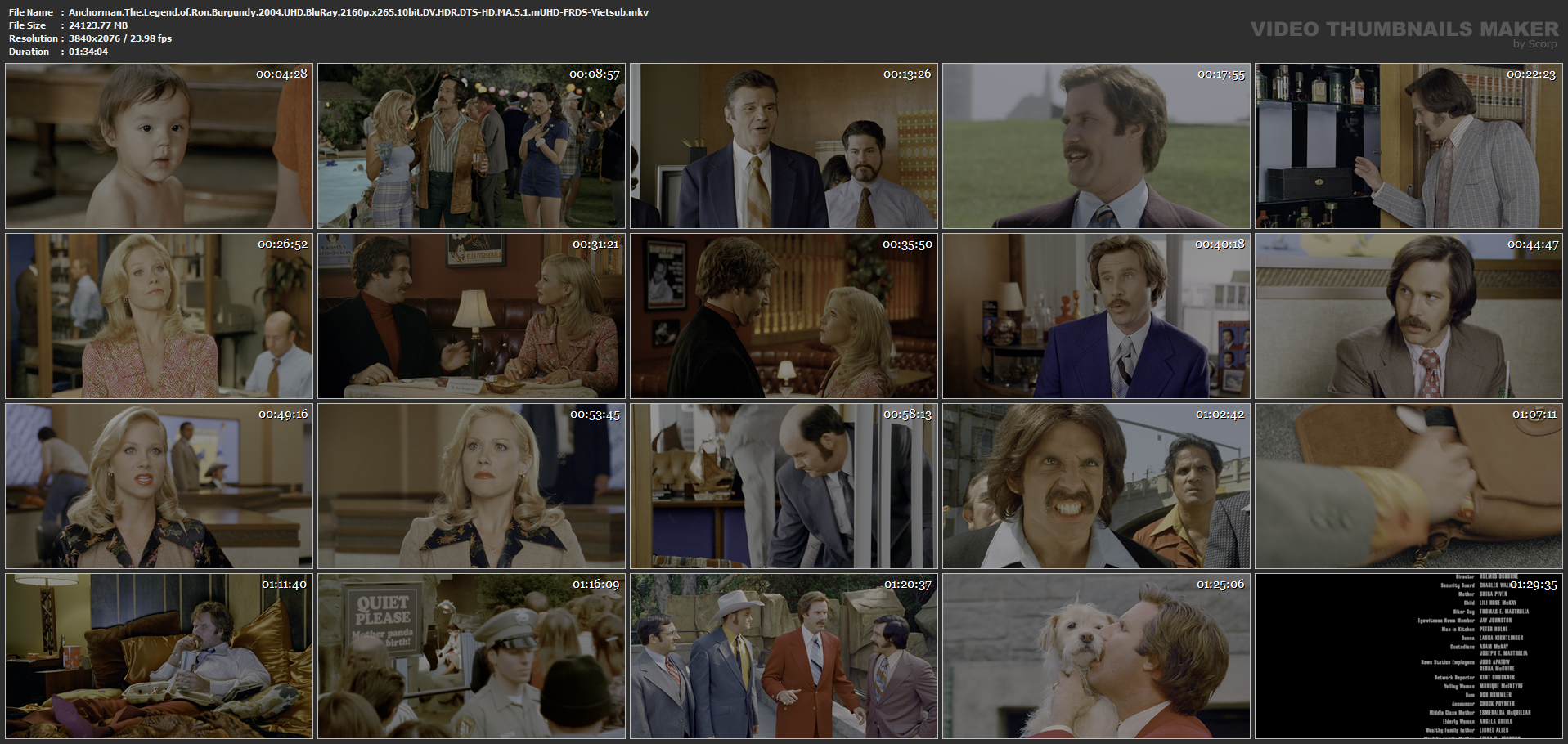The width and height of the screenshot is (1568, 744).
Task: Click the Anchorman .mkv file name text
Action: [x=358, y=12]
